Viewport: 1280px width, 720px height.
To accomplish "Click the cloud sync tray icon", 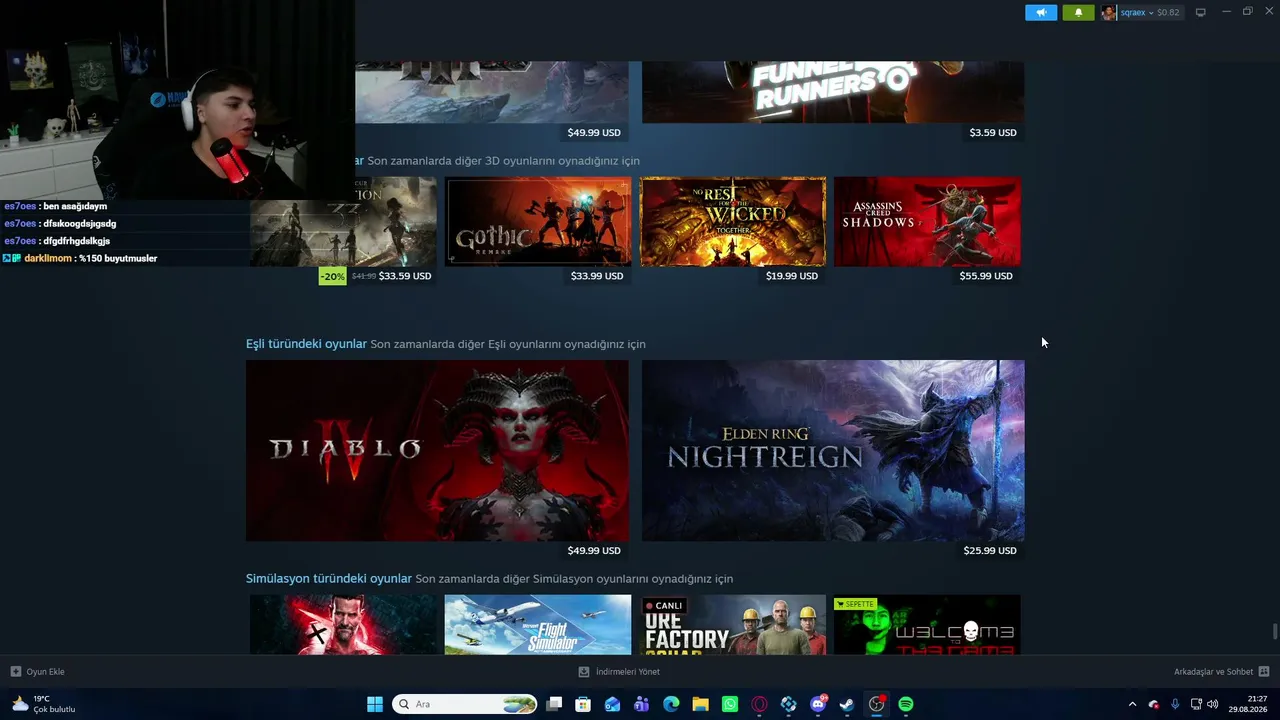I will pos(1154,705).
